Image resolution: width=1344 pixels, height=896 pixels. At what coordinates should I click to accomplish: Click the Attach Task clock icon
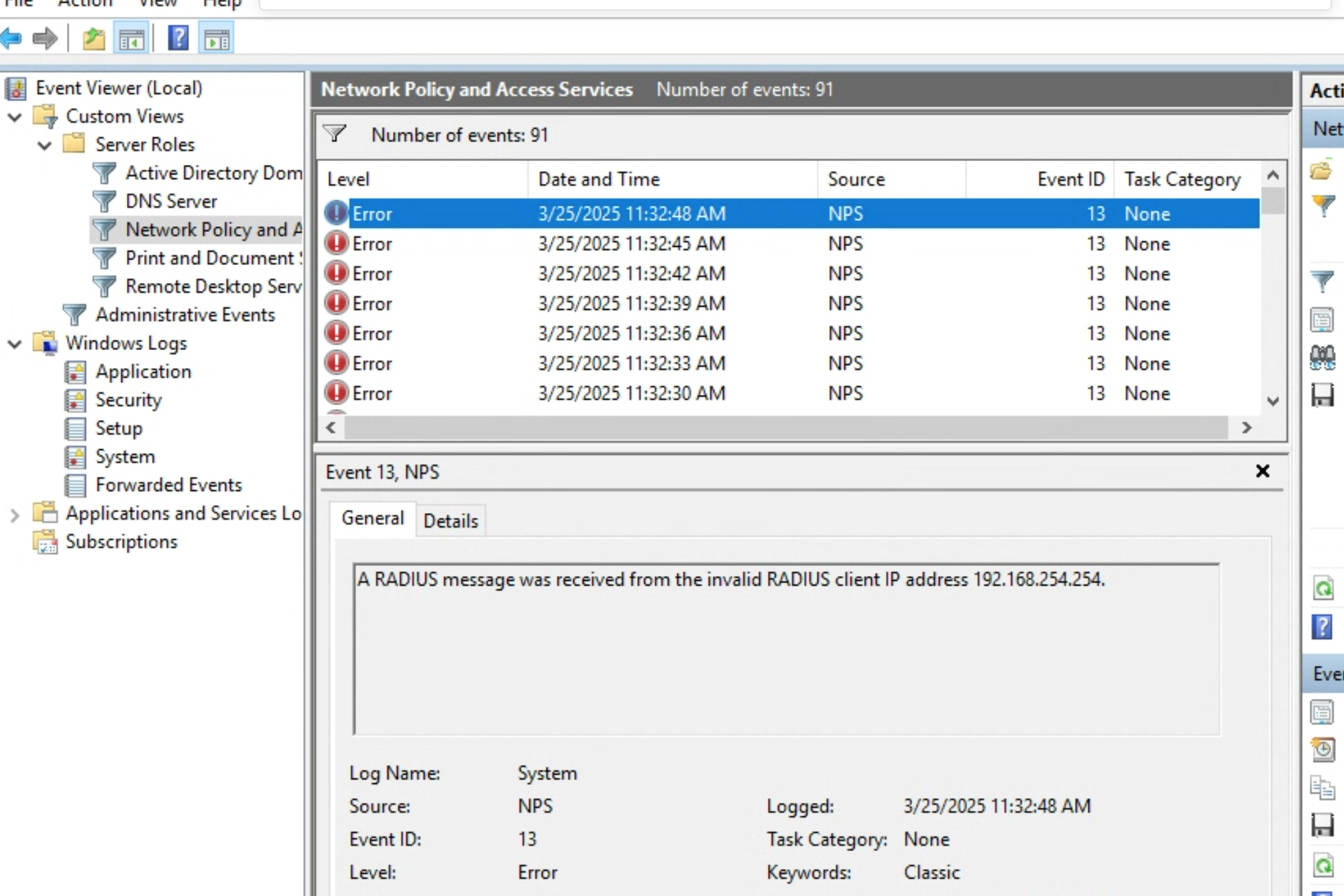[1322, 749]
